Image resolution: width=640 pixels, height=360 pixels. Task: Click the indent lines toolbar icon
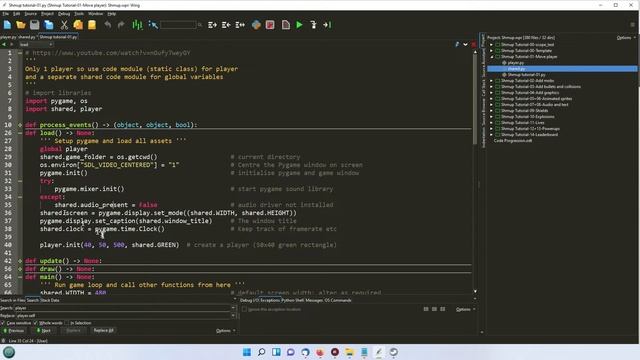click(212, 25)
